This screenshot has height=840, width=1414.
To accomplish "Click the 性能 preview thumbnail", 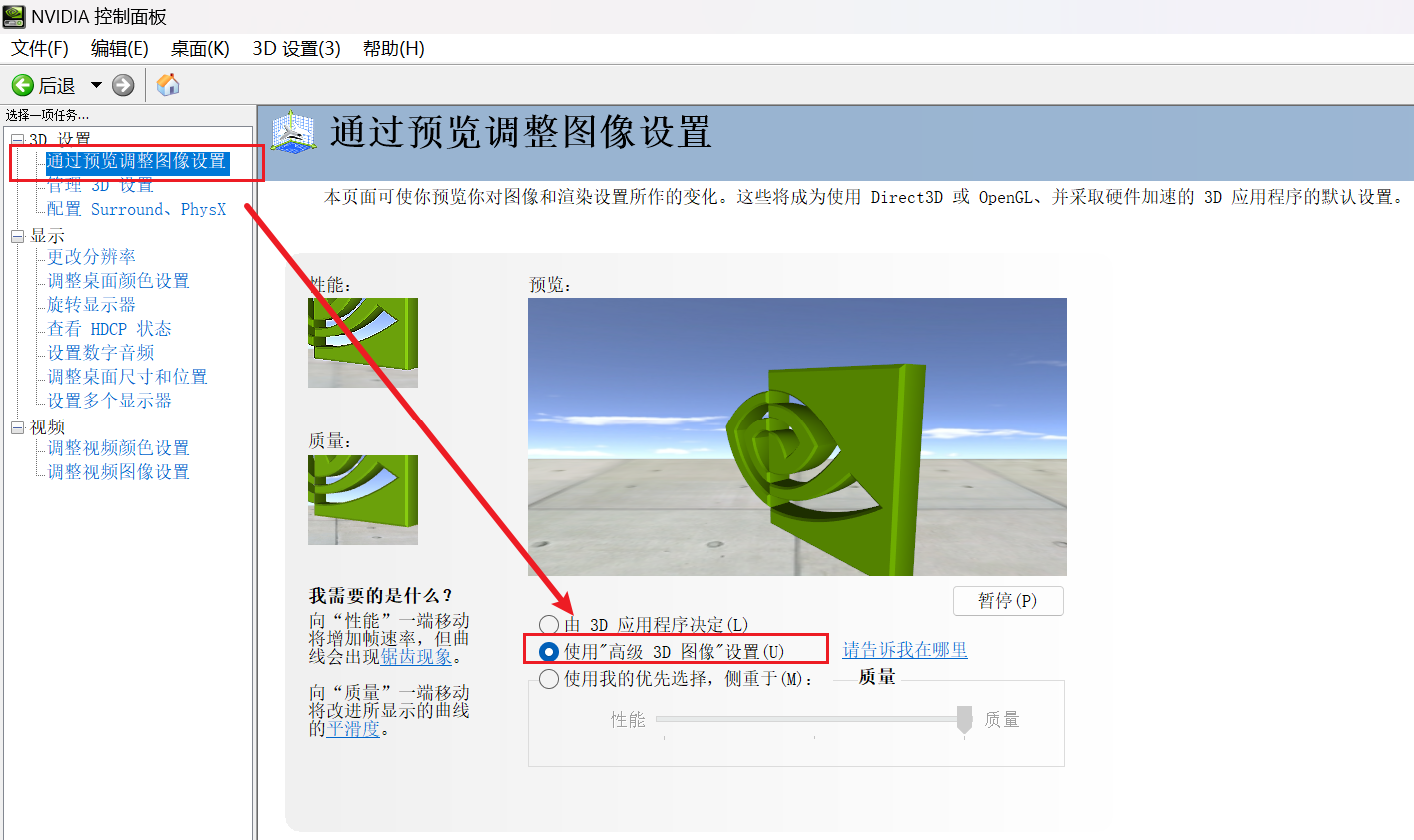I will pyautogui.click(x=363, y=343).
